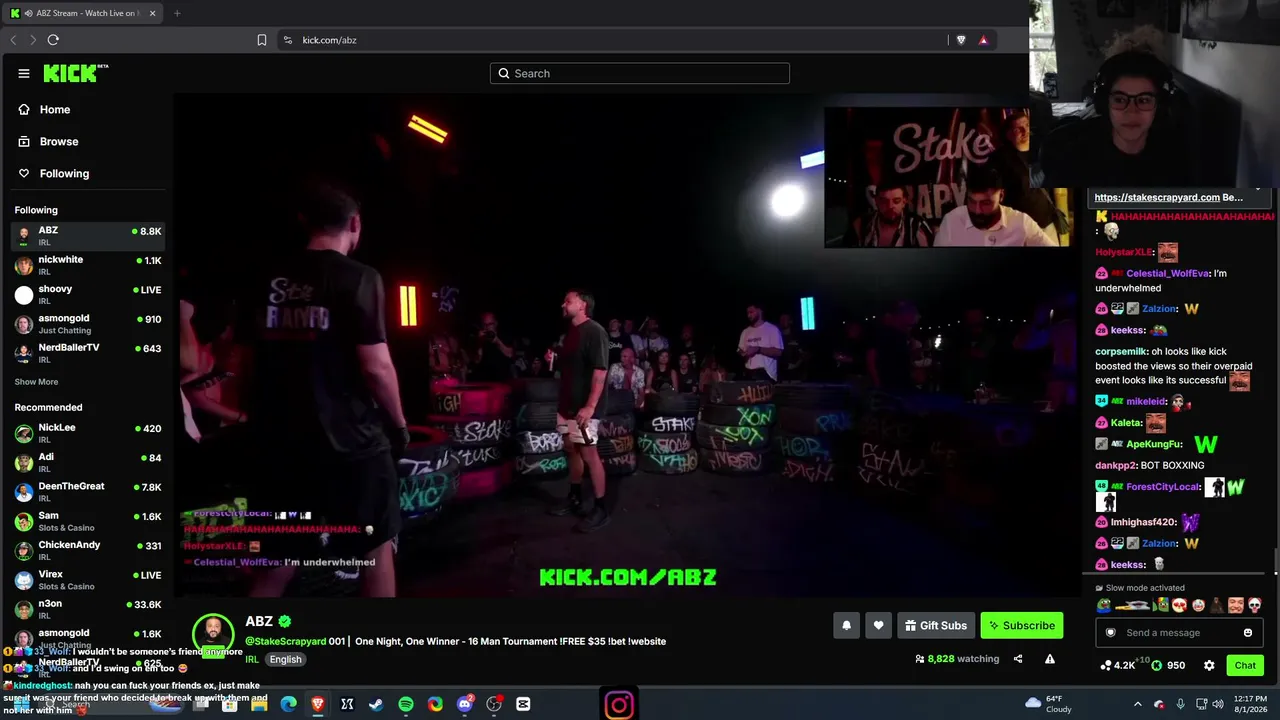Open NickLee recommended channel

click(x=88, y=433)
